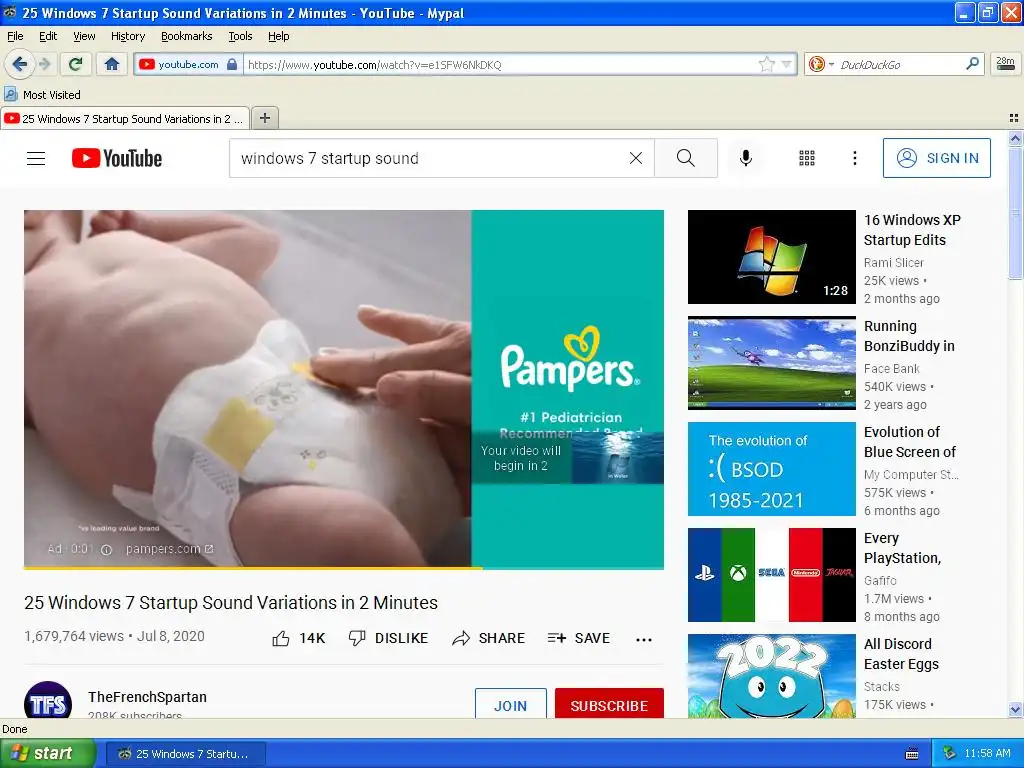Click the yellow ad progress bar
The height and width of the screenshot is (768, 1024).
(253, 568)
